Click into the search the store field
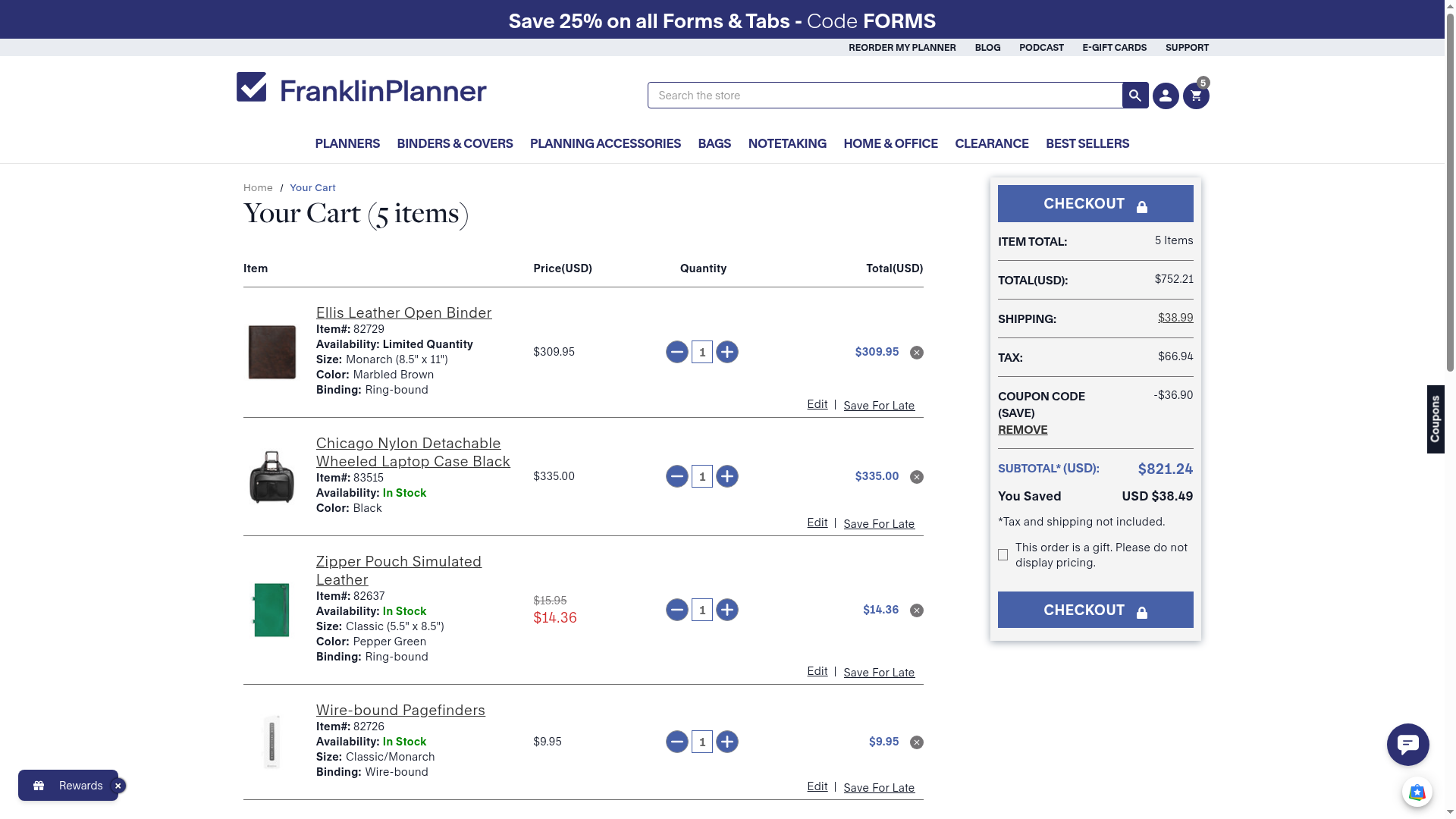 [883, 96]
